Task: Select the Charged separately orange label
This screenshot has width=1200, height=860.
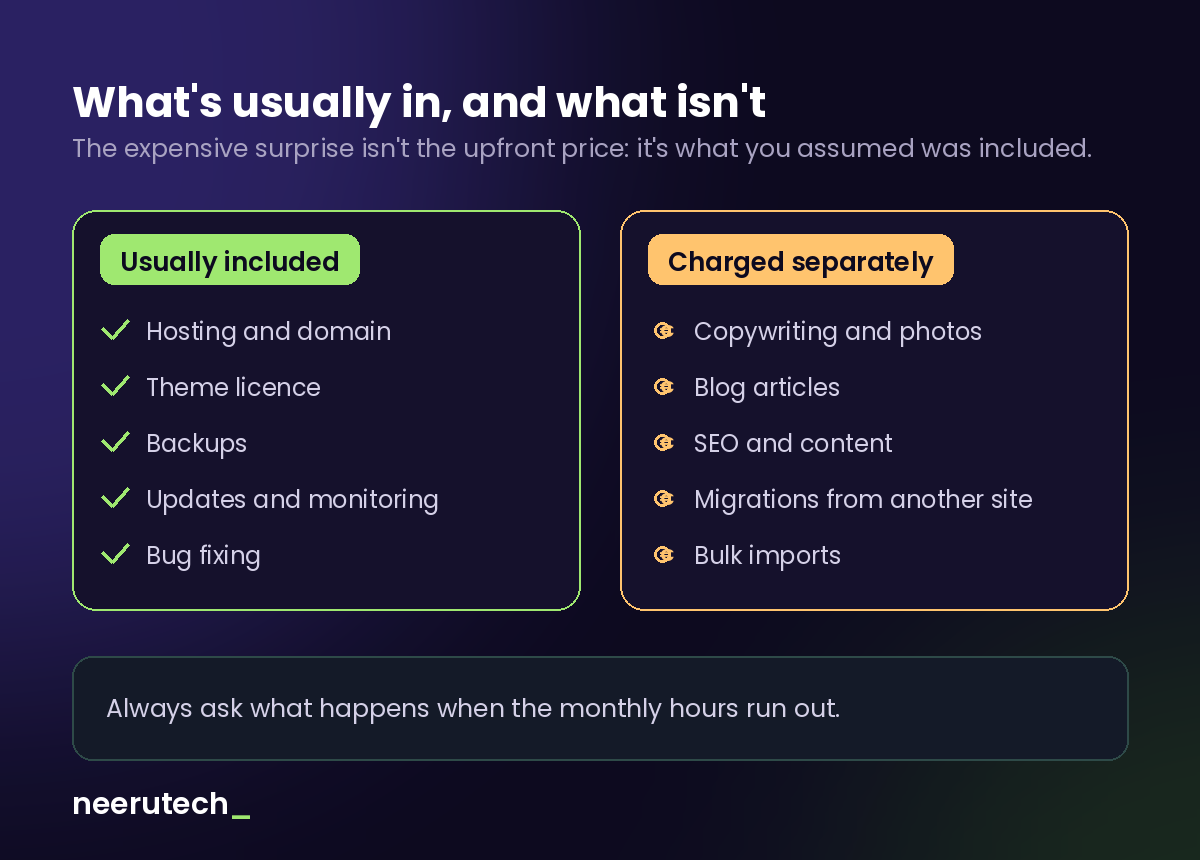Action: [x=801, y=260]
